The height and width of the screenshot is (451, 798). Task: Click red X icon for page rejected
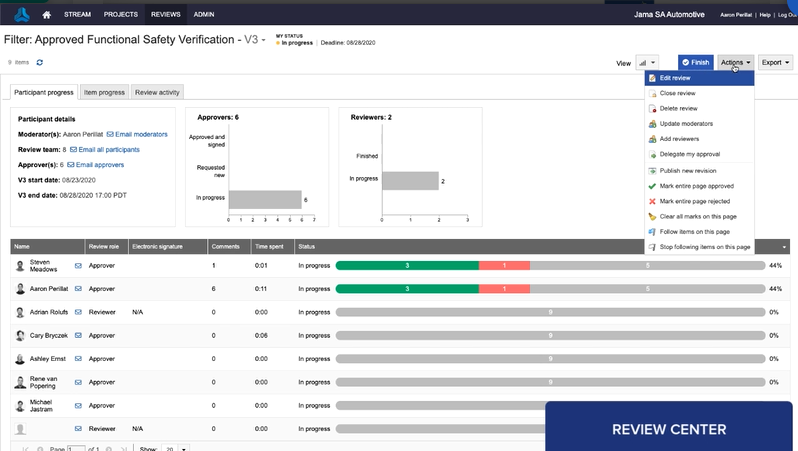click(x=652, y=202)
